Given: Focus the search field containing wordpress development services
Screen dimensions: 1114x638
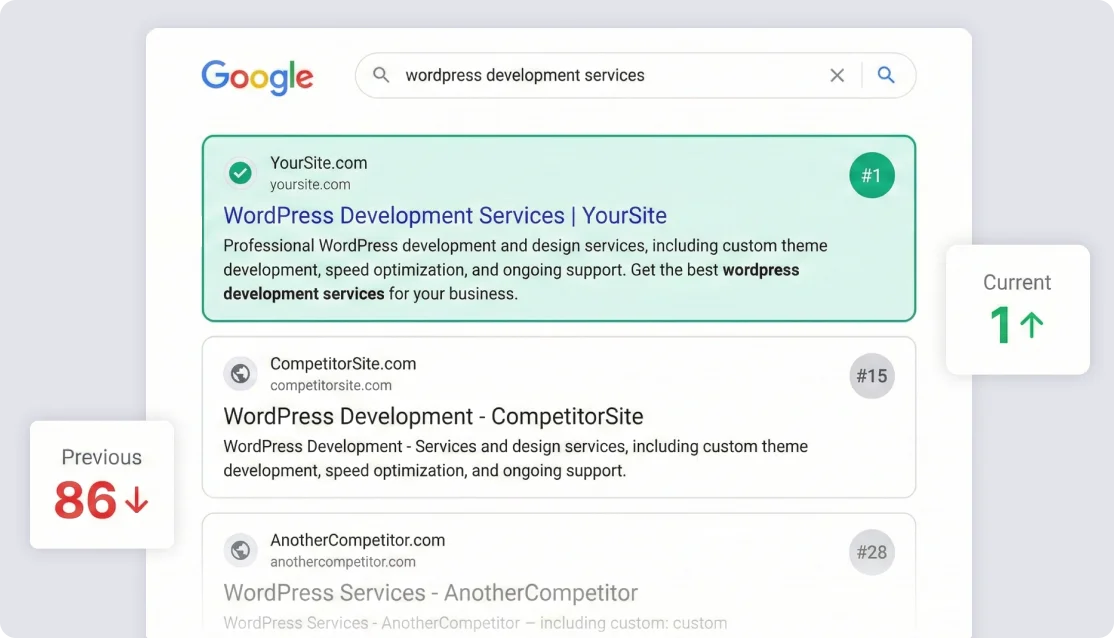Looking at the screenshot, I should click(635, 75).
